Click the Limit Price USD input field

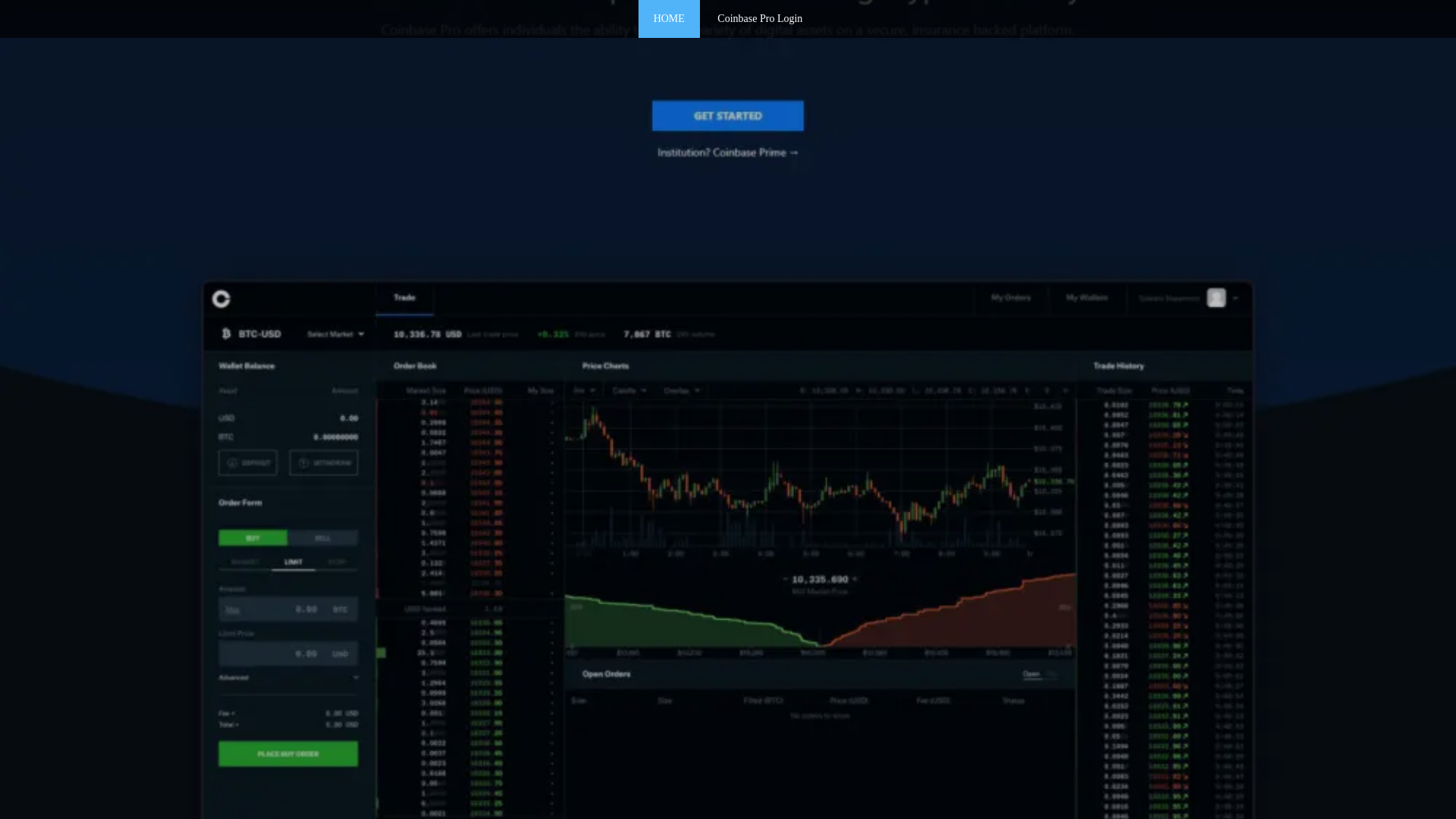click(x=288, y=654)
